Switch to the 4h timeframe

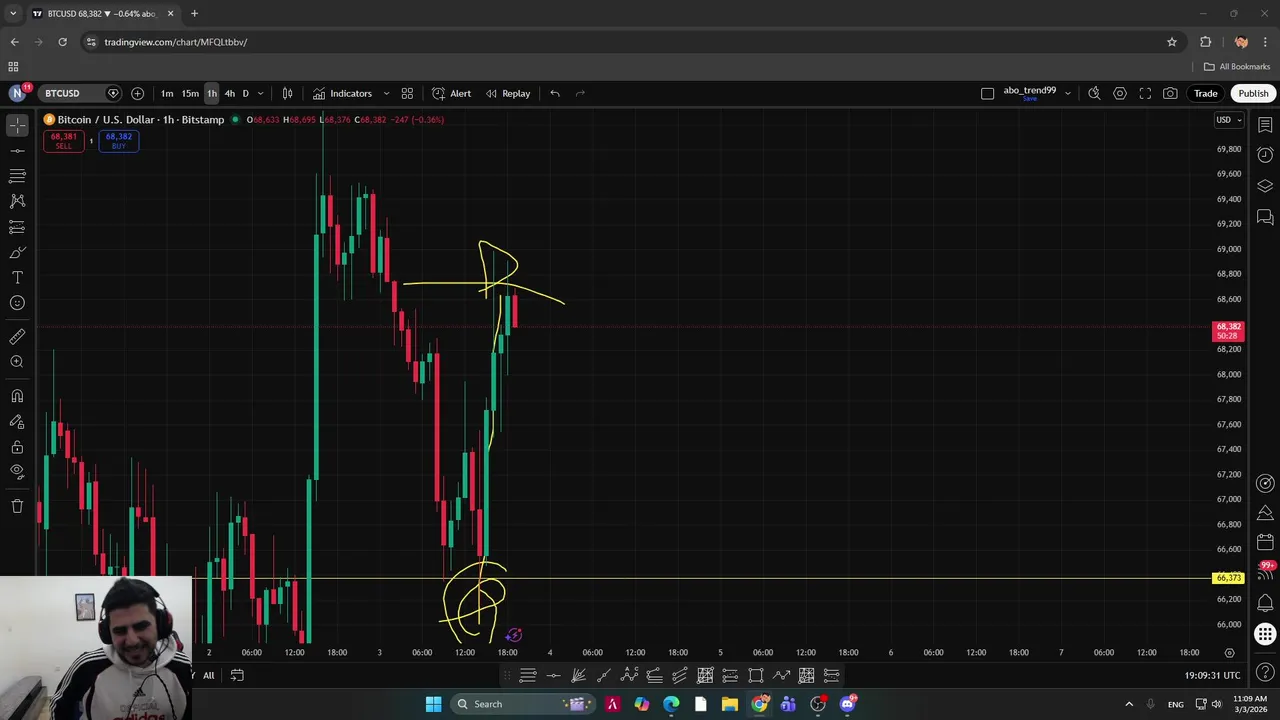230,93
